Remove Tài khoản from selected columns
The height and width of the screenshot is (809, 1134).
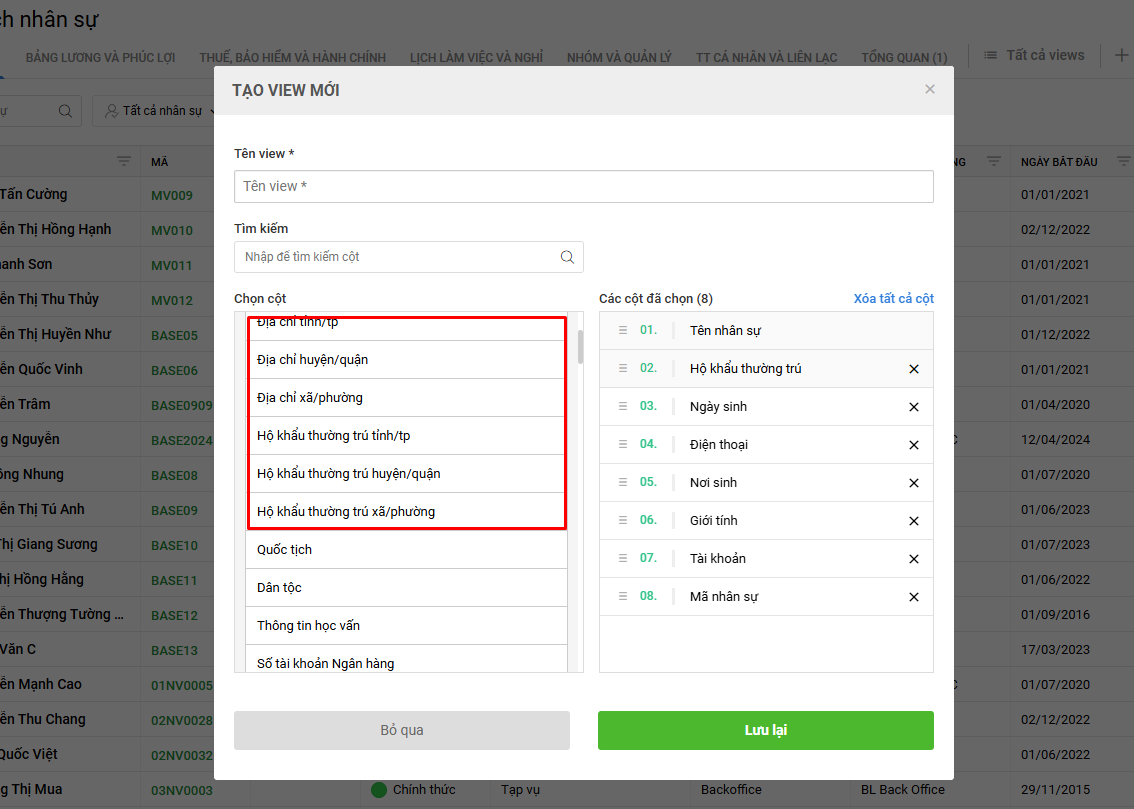click(x=913, y=559)
